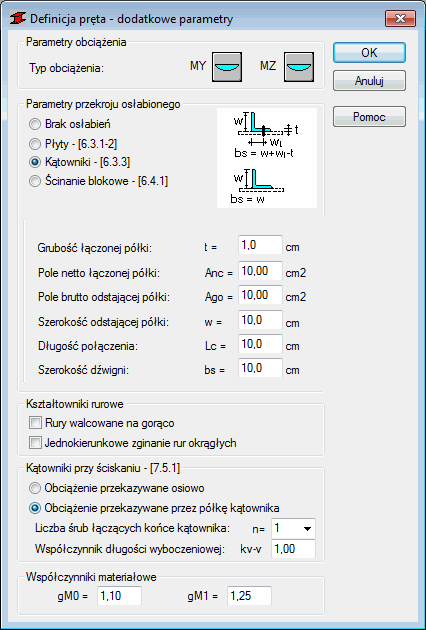Select Obciążenie przekazywane osiowo option
The height and width of the screenshot is (630, 426).
tap(117, 488)
